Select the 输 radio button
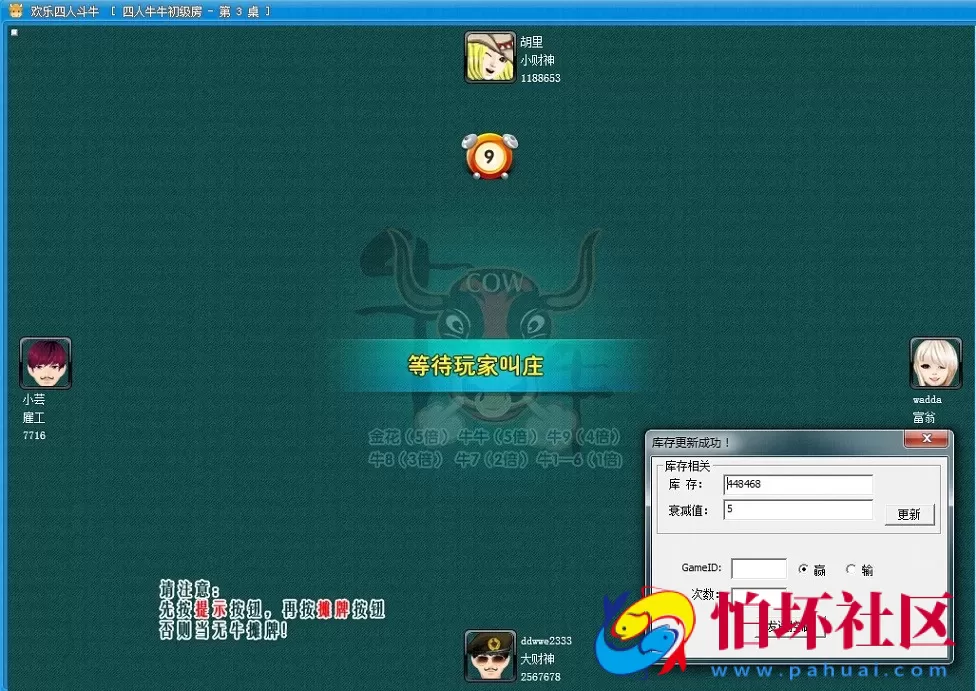Viewport: 976px width, 691px height. coord(851,569)
